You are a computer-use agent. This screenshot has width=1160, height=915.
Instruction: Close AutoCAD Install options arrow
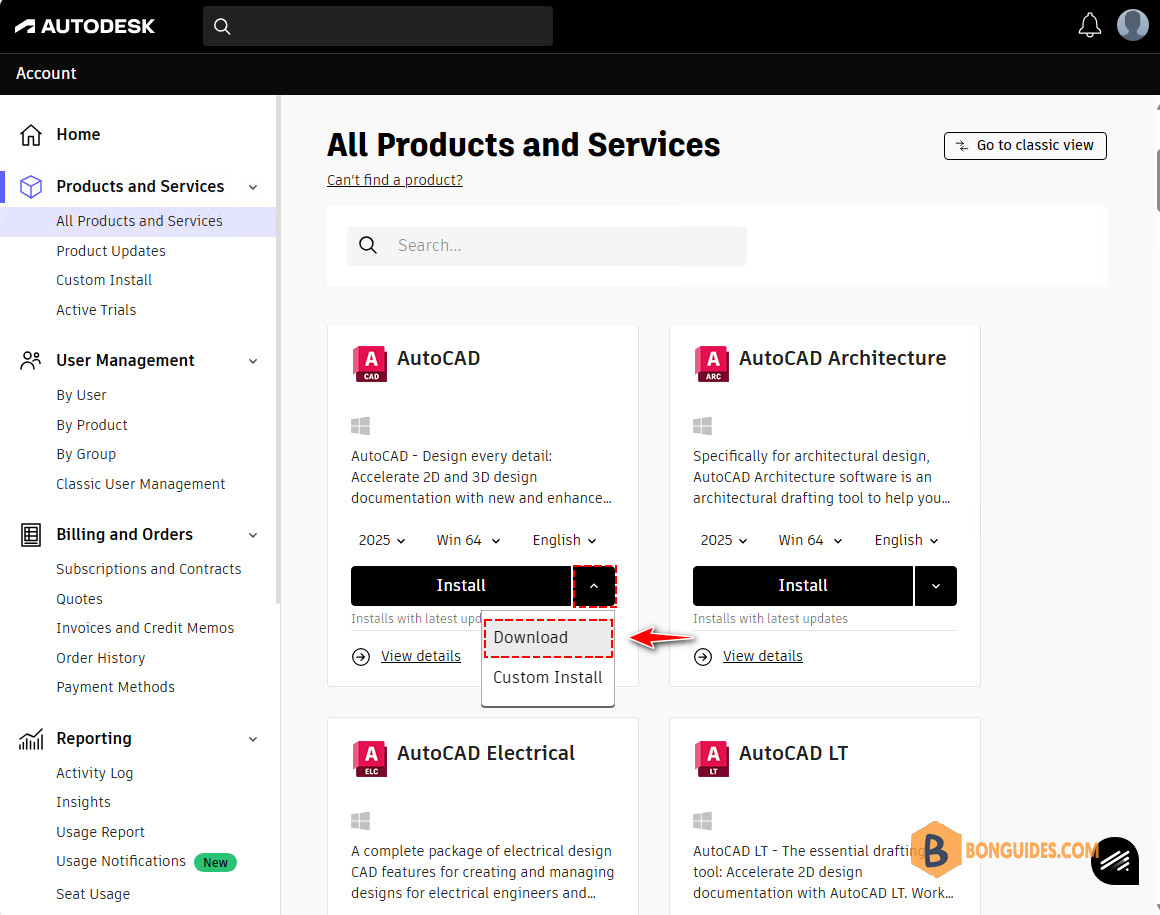(x=594, y=586)
